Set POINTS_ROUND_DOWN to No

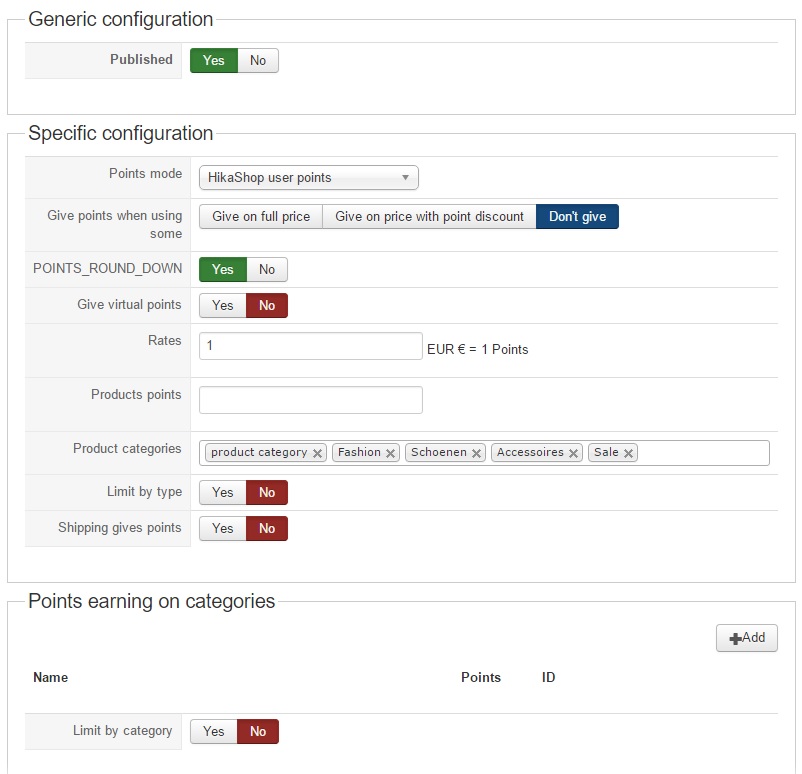click(267, 269)
